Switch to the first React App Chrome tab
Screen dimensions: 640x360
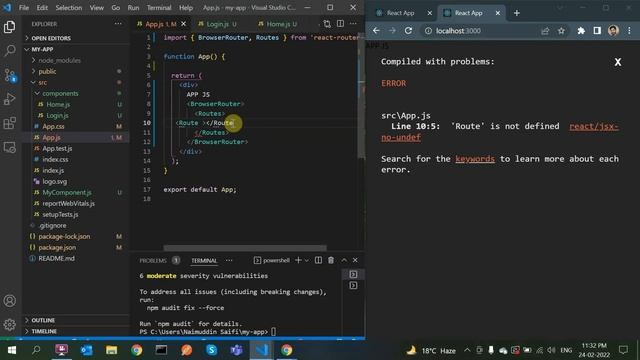(x=400, y=13)
